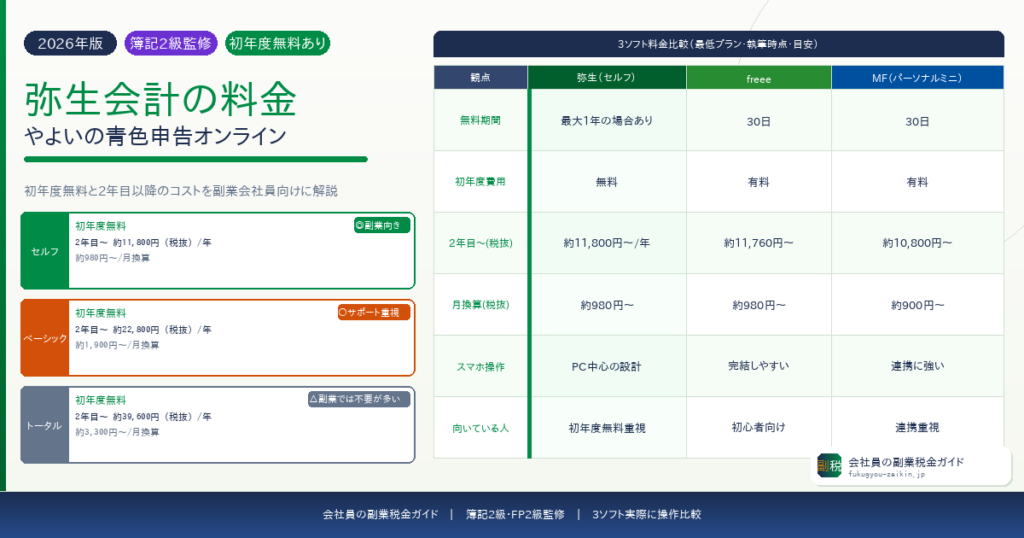Click the 副税 logo icon
Screen dimensions: 1024x538
coord(829,466)
